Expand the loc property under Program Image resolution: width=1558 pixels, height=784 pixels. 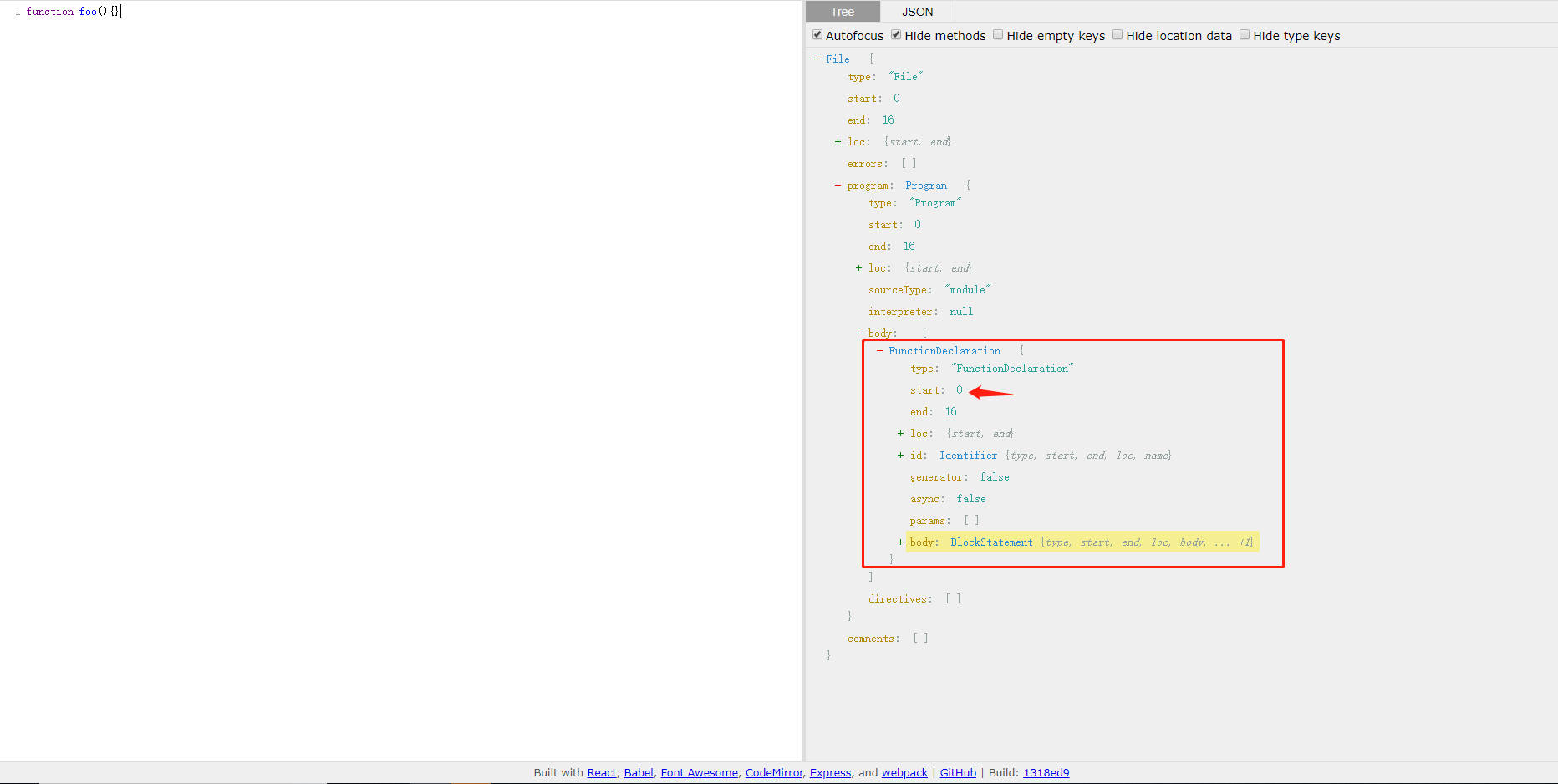858,267
